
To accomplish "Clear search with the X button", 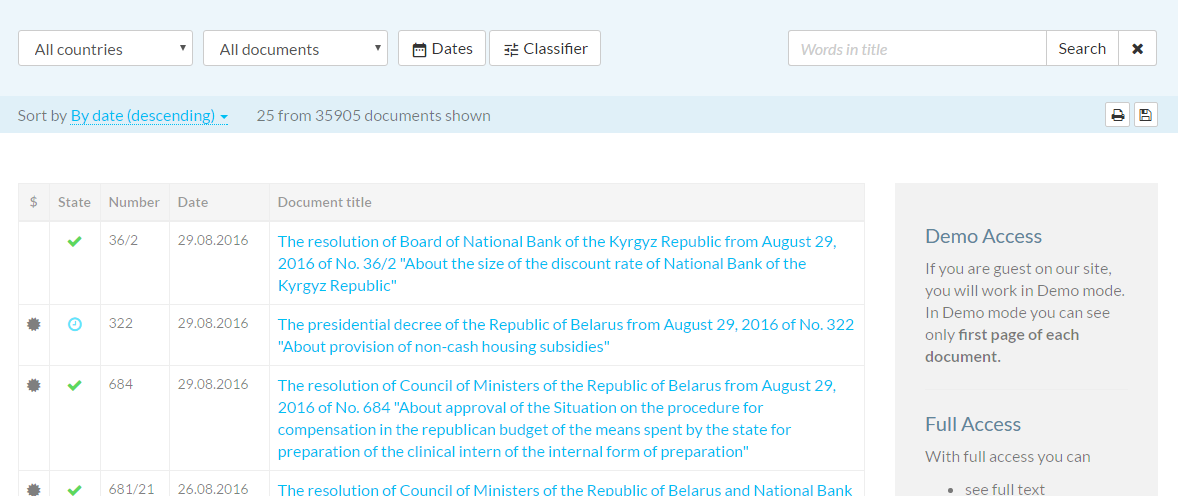I will pos(1137,48).
